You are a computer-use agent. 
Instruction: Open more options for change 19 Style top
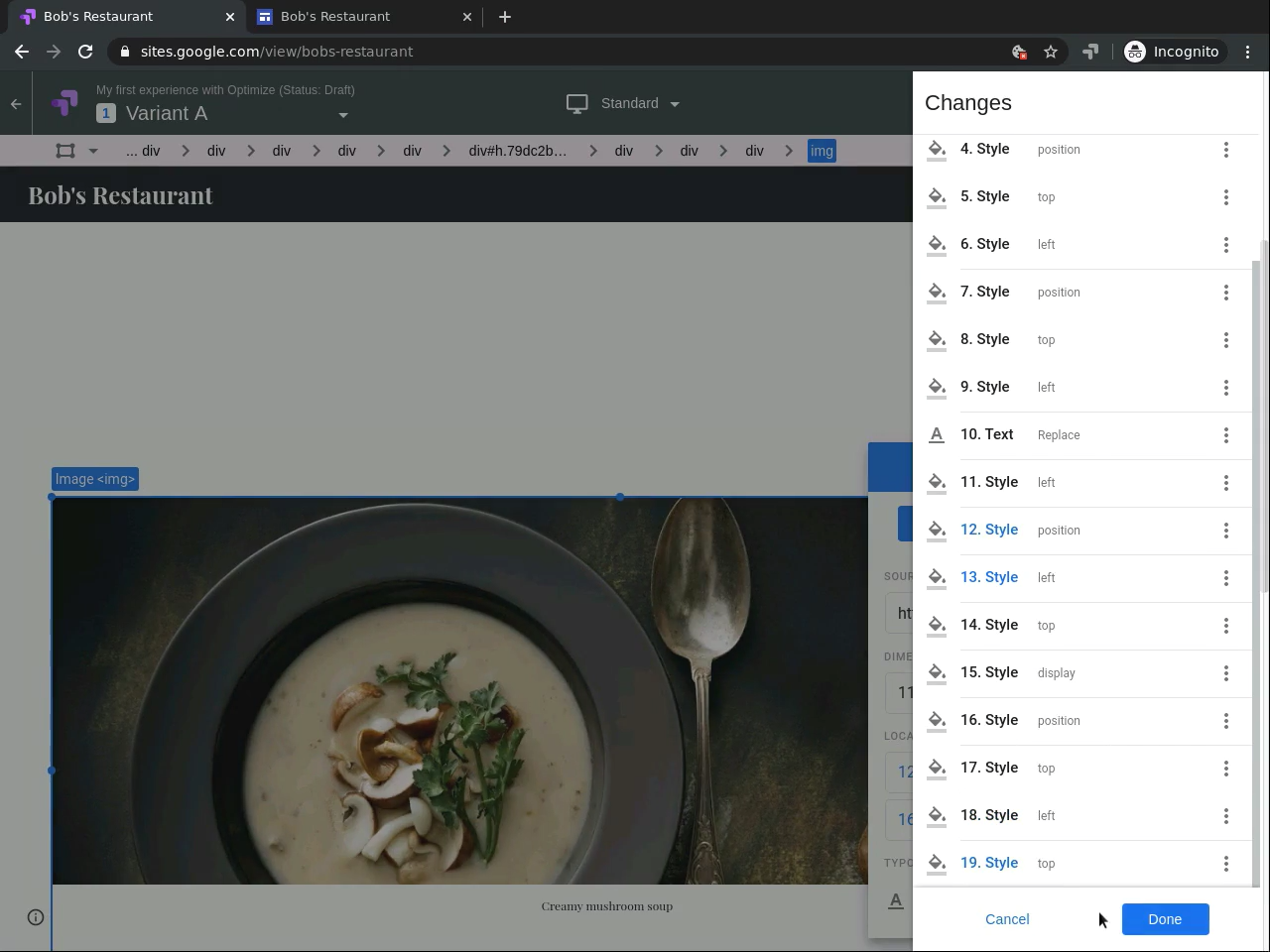pos(1225,864)
